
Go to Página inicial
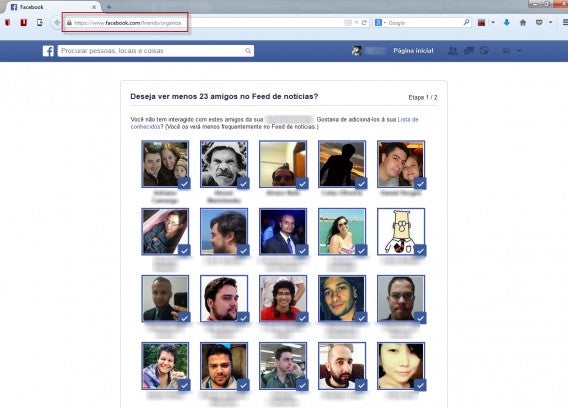pos(413,51)
